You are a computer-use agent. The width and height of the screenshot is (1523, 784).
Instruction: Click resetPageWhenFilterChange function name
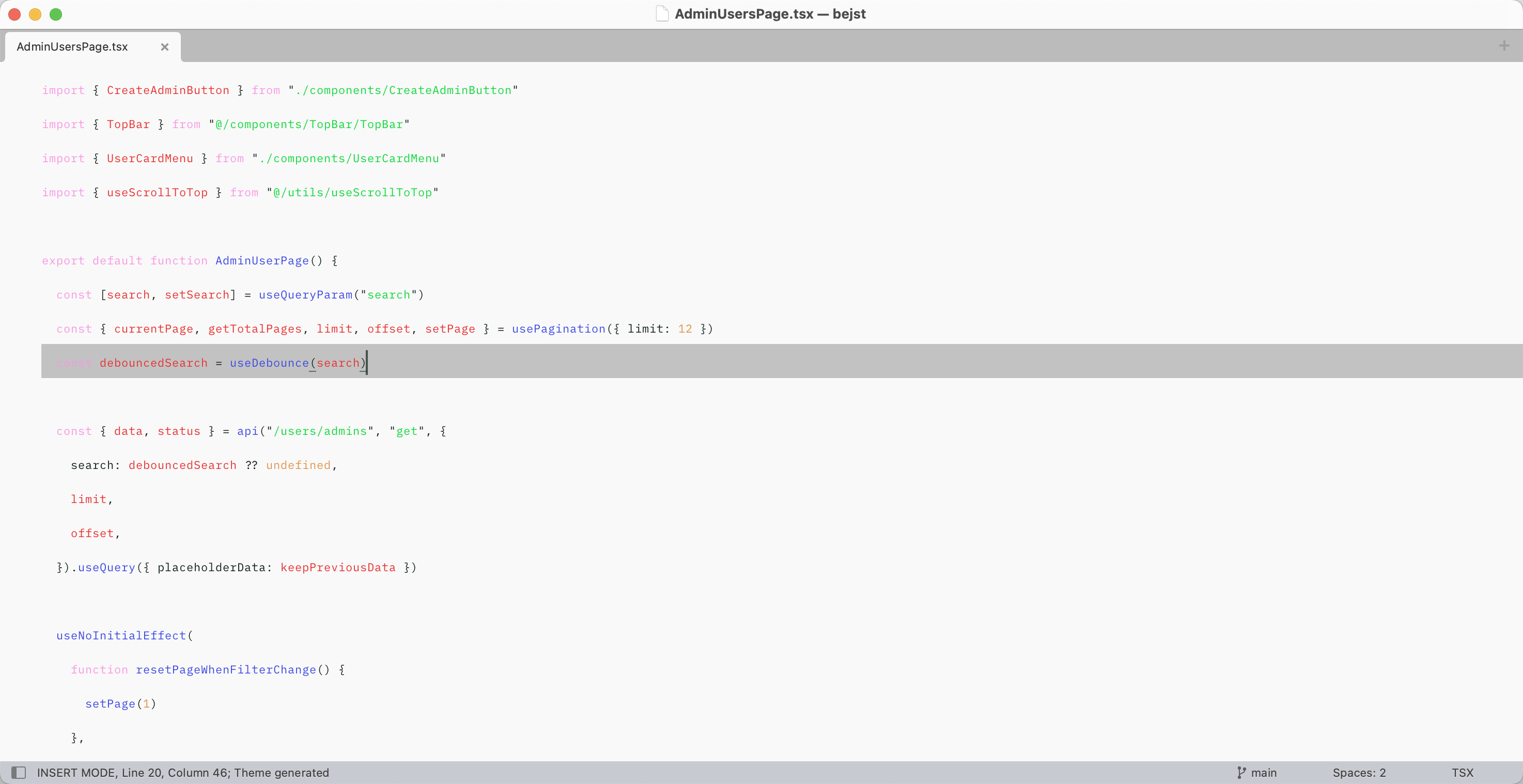pyautogui.click(x=226, y=670)
